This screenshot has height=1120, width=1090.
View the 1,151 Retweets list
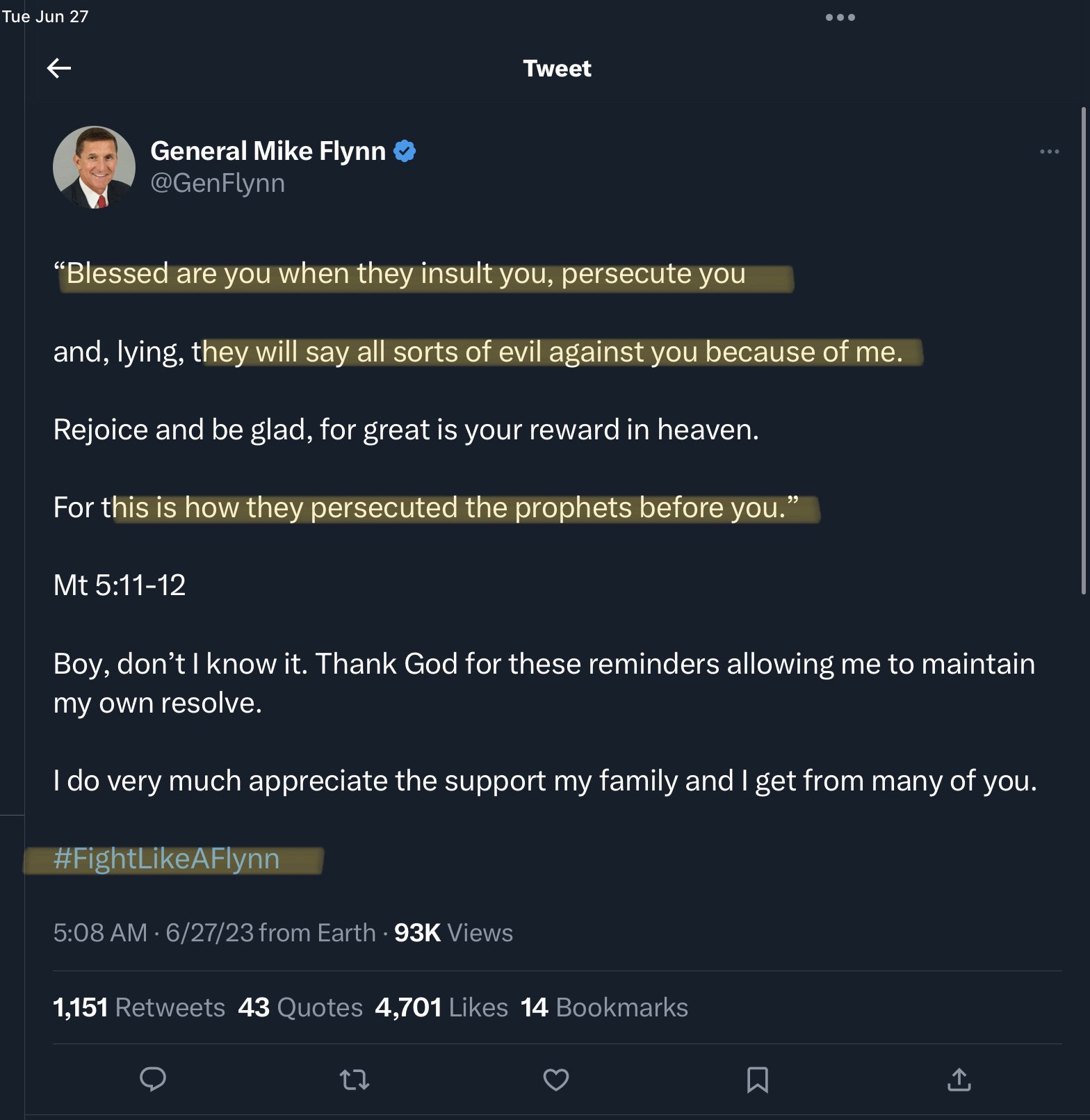139,1007
